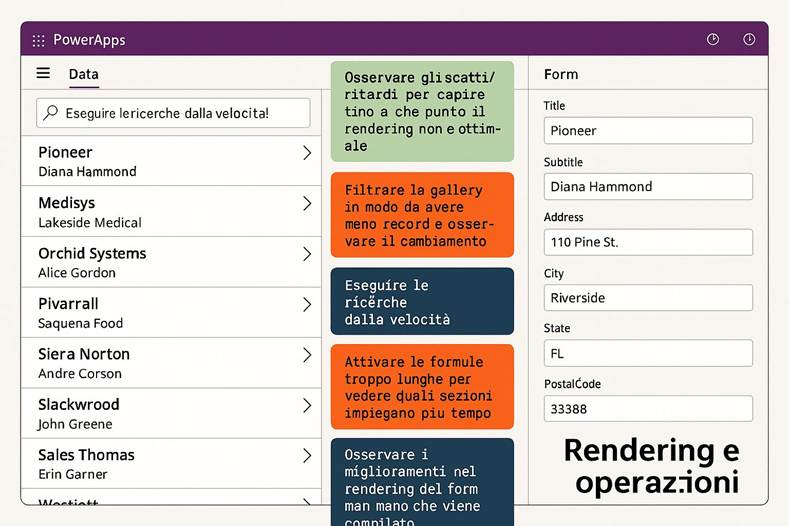The image size is (789, 526).
Task: Click the left clock icon in header
Action: (x=713, y=40)
